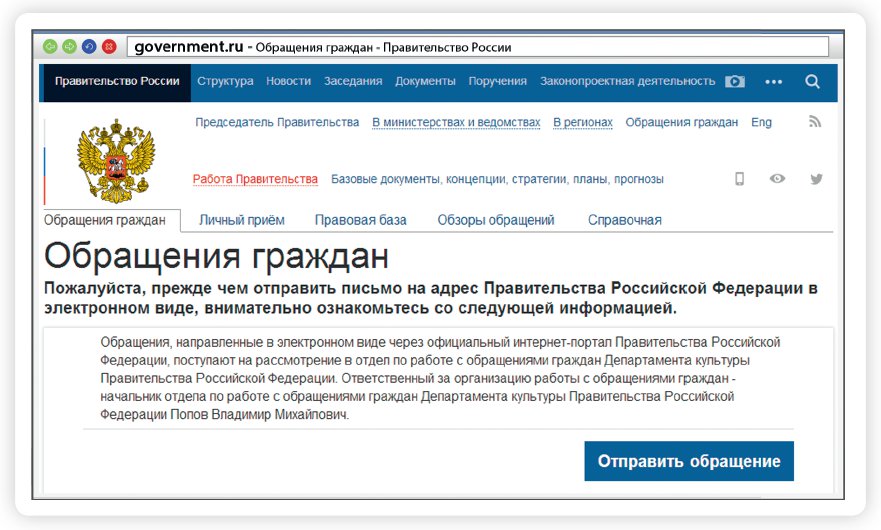The image size is (881, 530).
Task: Click the browser back arrow button
Action: point(50,47)
